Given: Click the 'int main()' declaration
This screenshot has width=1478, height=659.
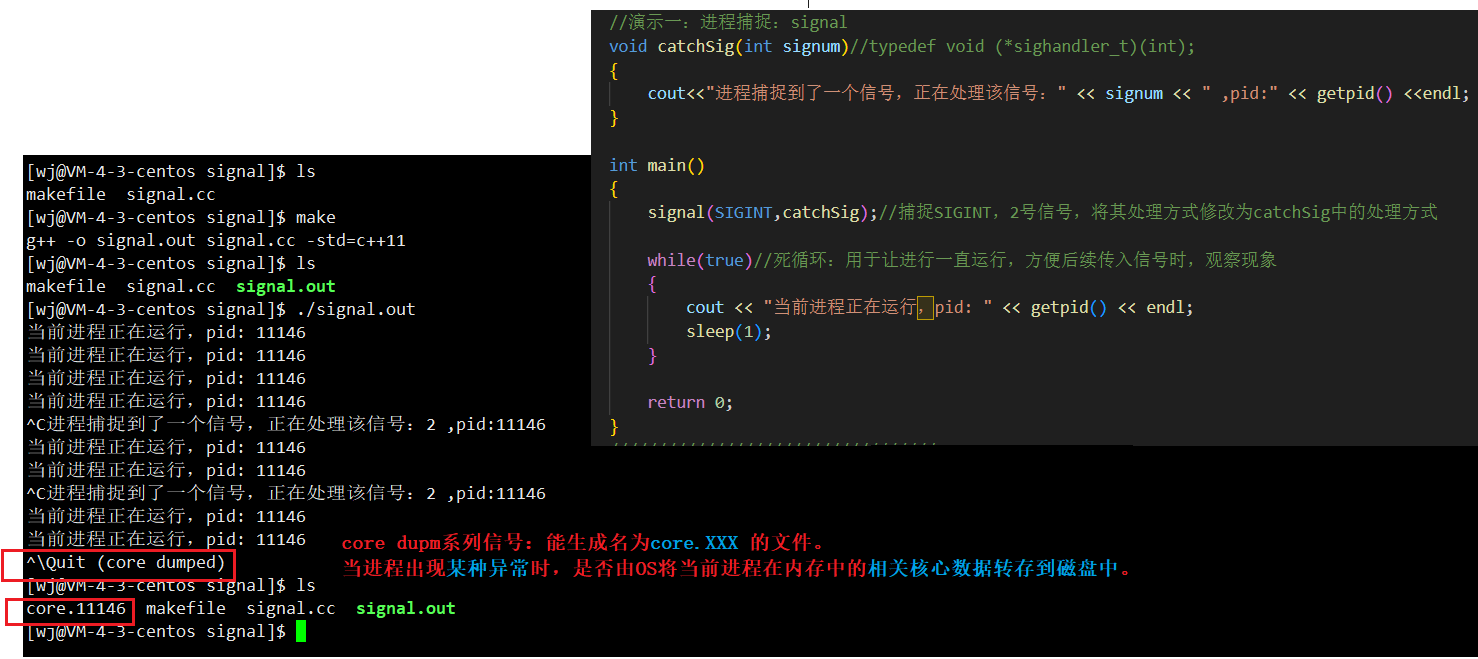Looking at the screenshot, I should [x=657, y=165].
